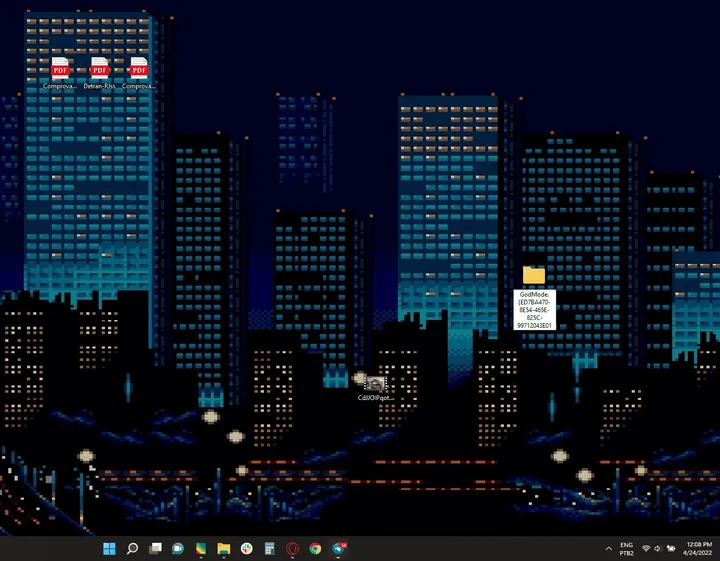Launch the Teams Chat taskbar icon
This screenshot has height=561, width=720.
(x=178, y=549)
